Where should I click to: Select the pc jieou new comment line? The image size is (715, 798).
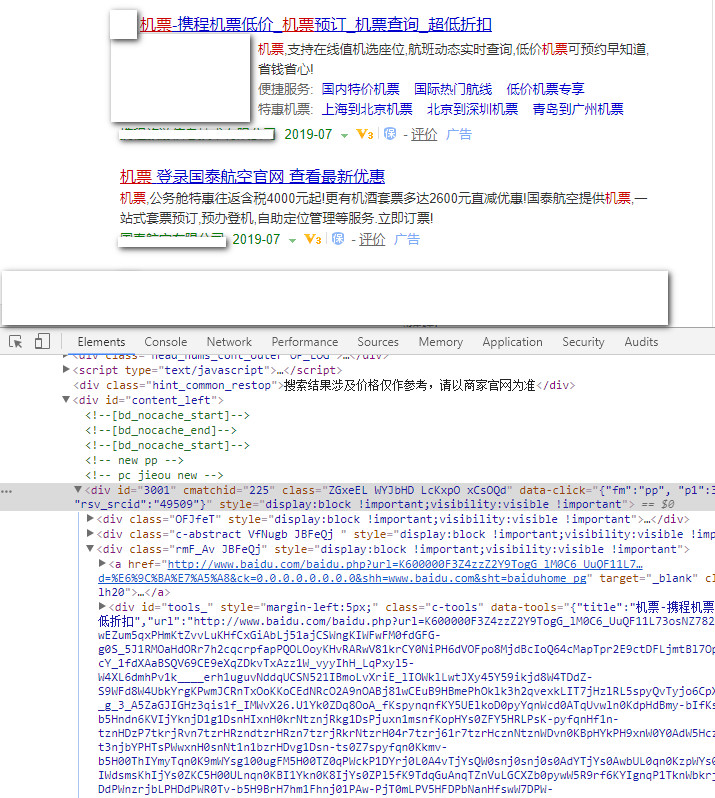[154, 475]
